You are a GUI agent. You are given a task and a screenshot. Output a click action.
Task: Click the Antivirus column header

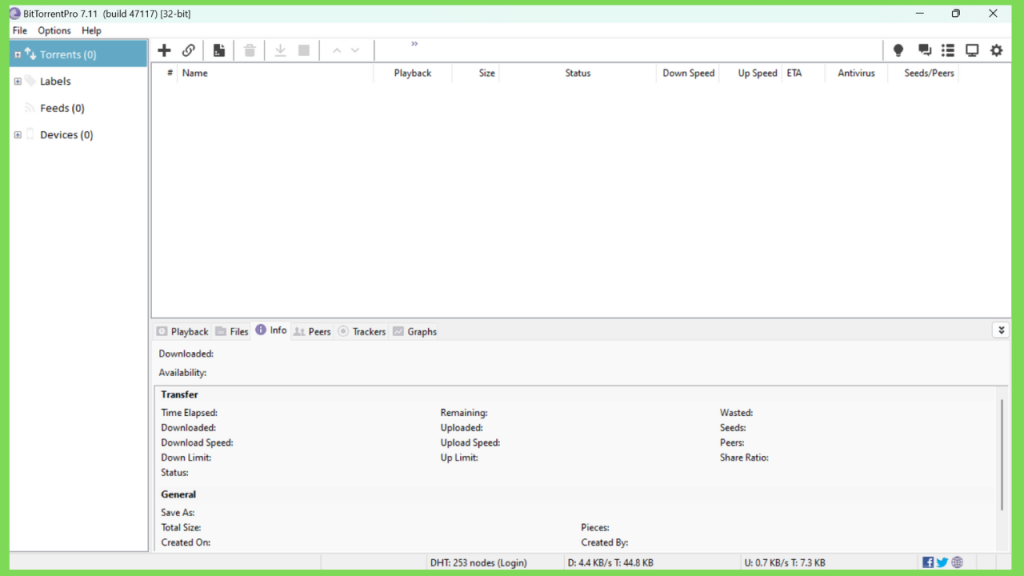click(x=856, y=73)
